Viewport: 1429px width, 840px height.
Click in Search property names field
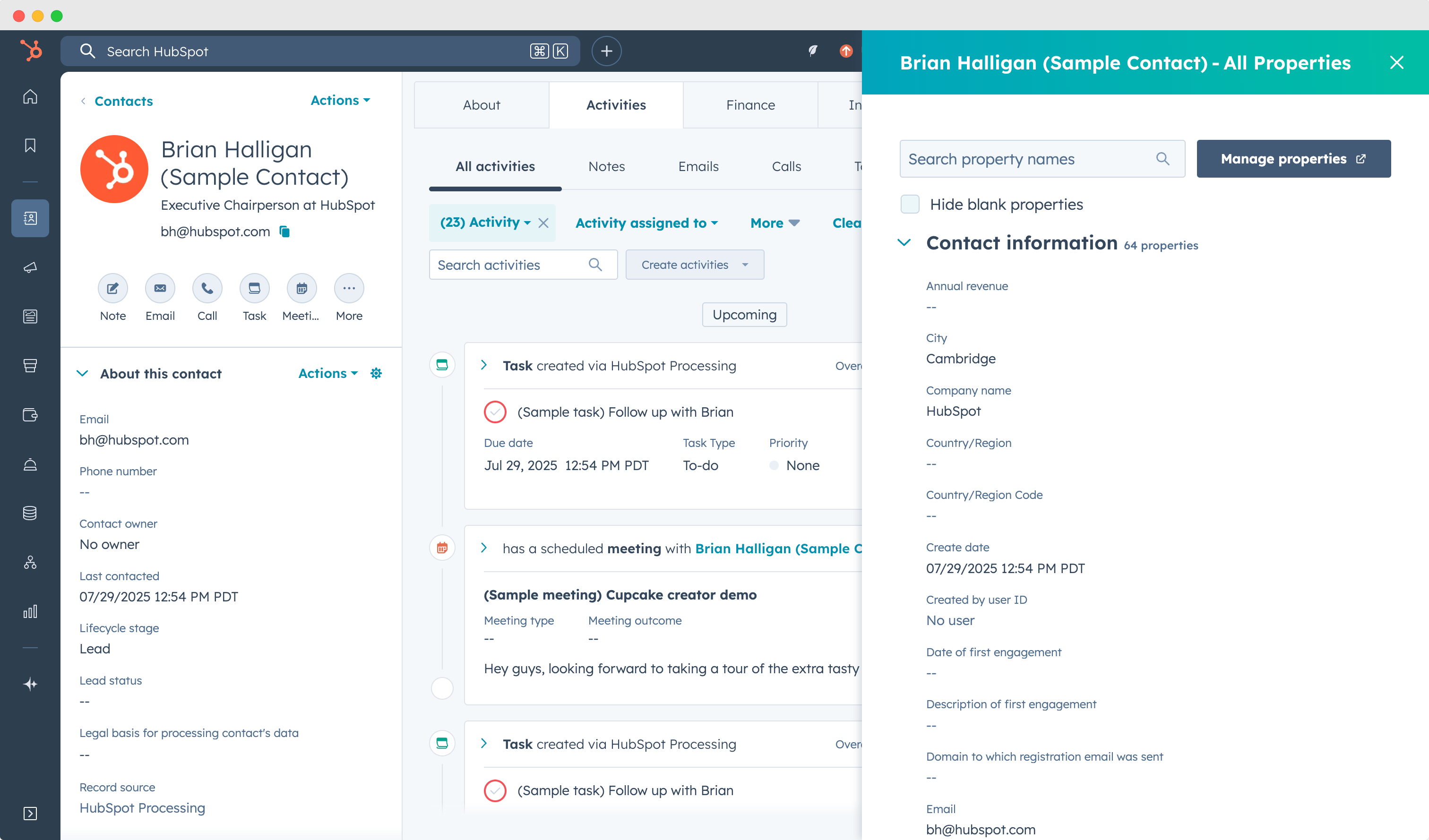coord(1042,159)
